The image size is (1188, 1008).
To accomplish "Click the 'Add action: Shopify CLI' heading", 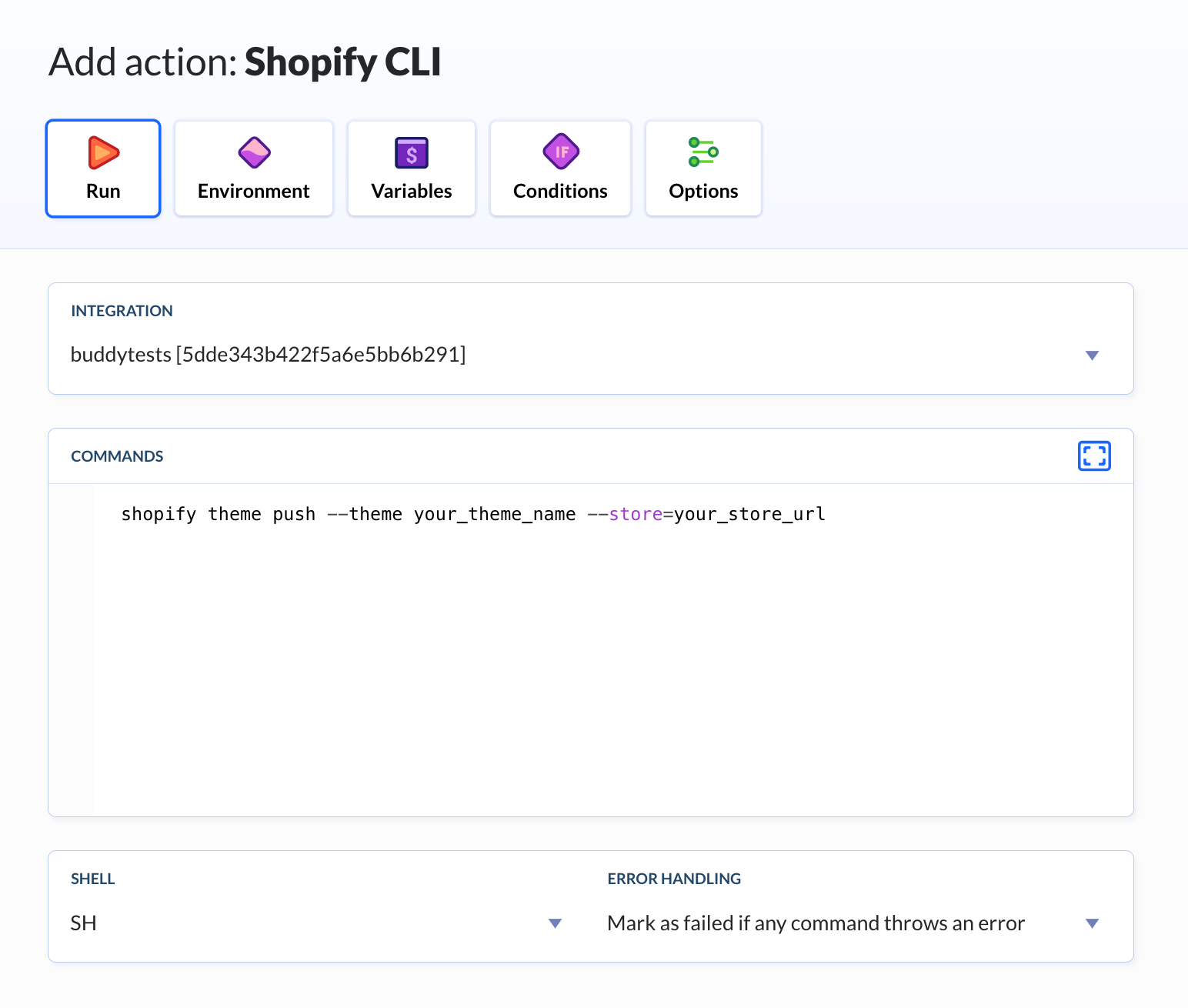I will pyautogui.click(x=245, y=62).
